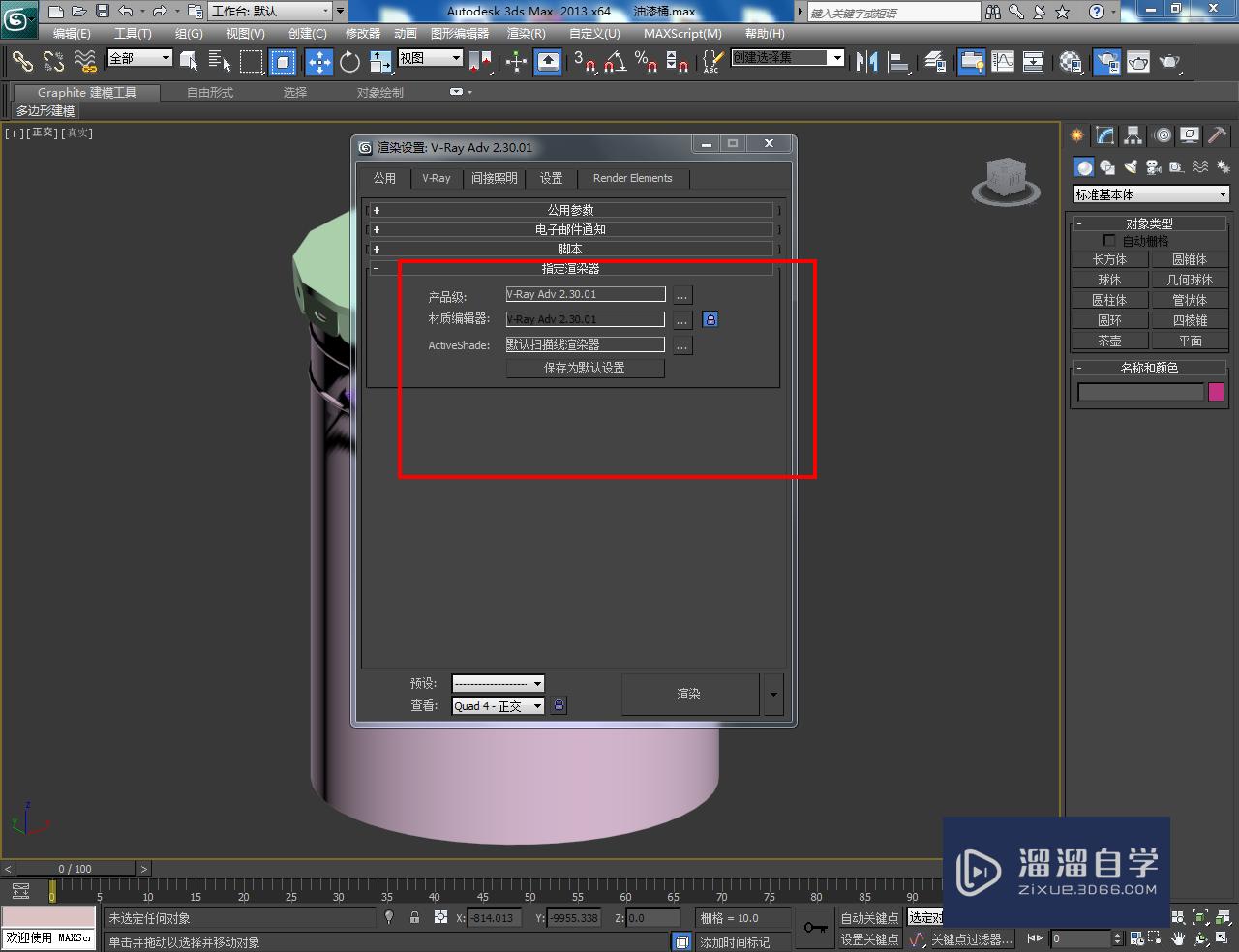
Task: Open the 查看 Quad 4 viewport dropdown
Action: pyautogui.click(x=498, y=706)
